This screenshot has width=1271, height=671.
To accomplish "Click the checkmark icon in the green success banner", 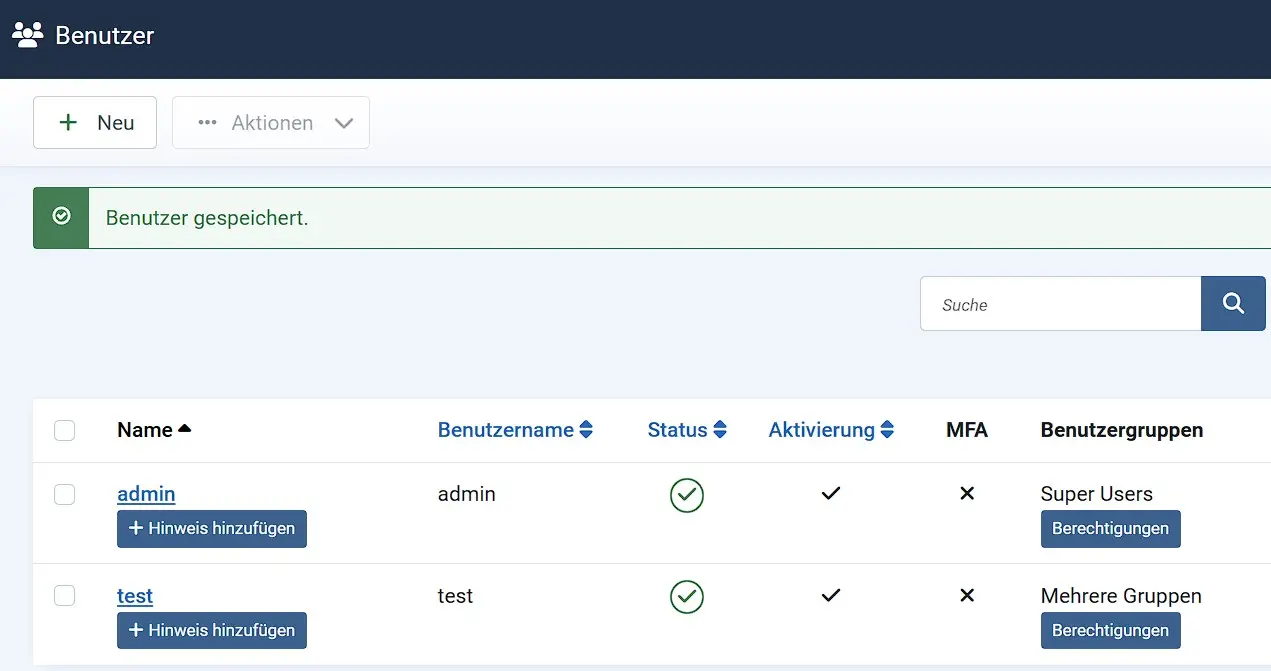I will pyautogui.click(x=61, y=216).
